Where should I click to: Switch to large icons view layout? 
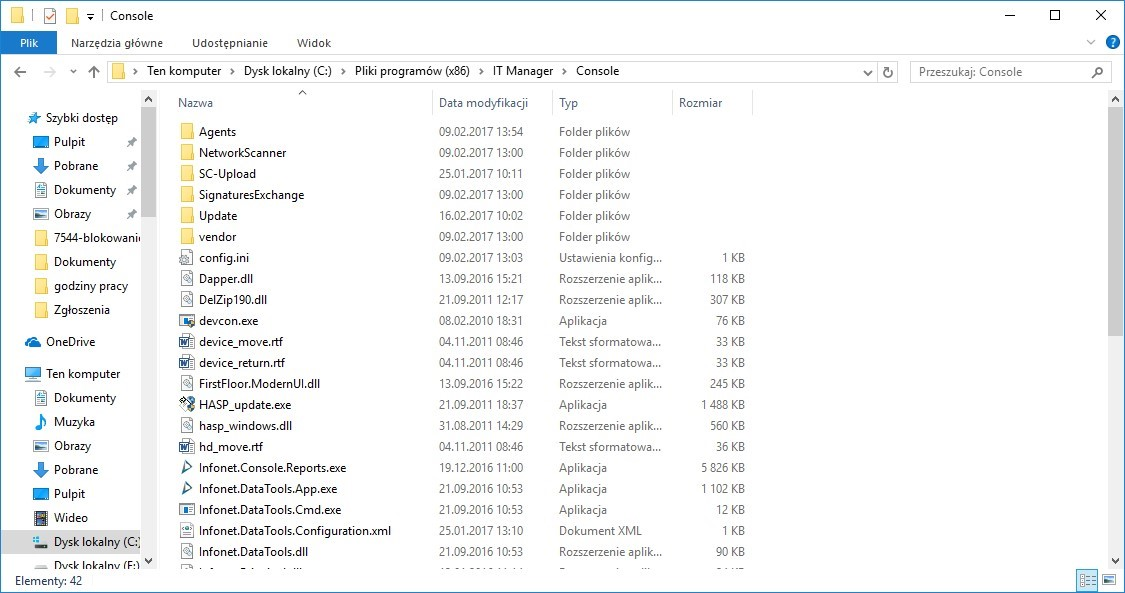1109,580
